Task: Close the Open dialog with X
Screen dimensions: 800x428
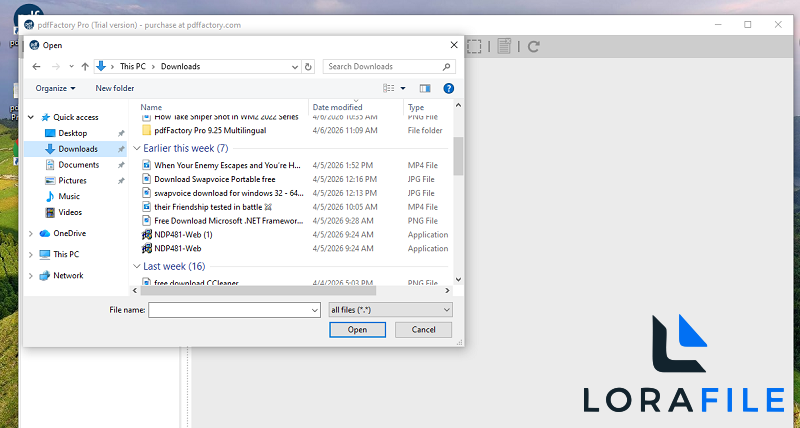Action: (454, 45)
